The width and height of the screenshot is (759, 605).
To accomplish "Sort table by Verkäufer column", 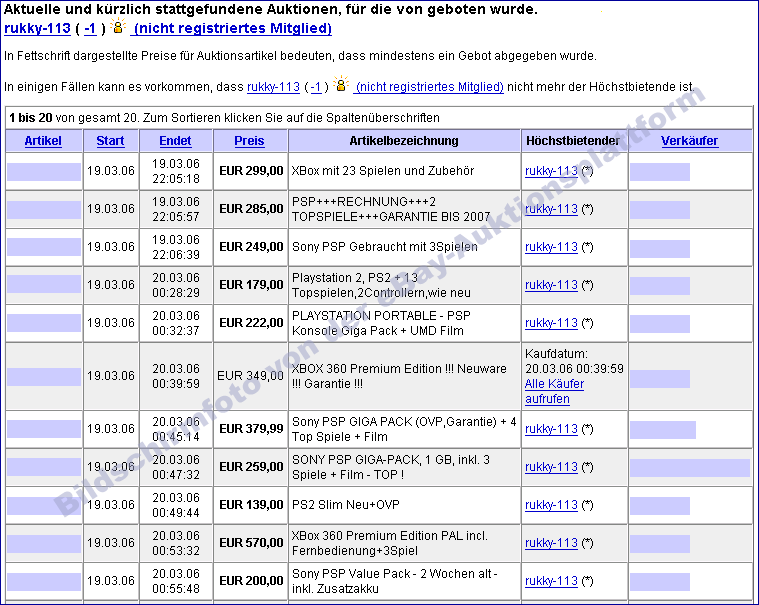I will point(690,141).
